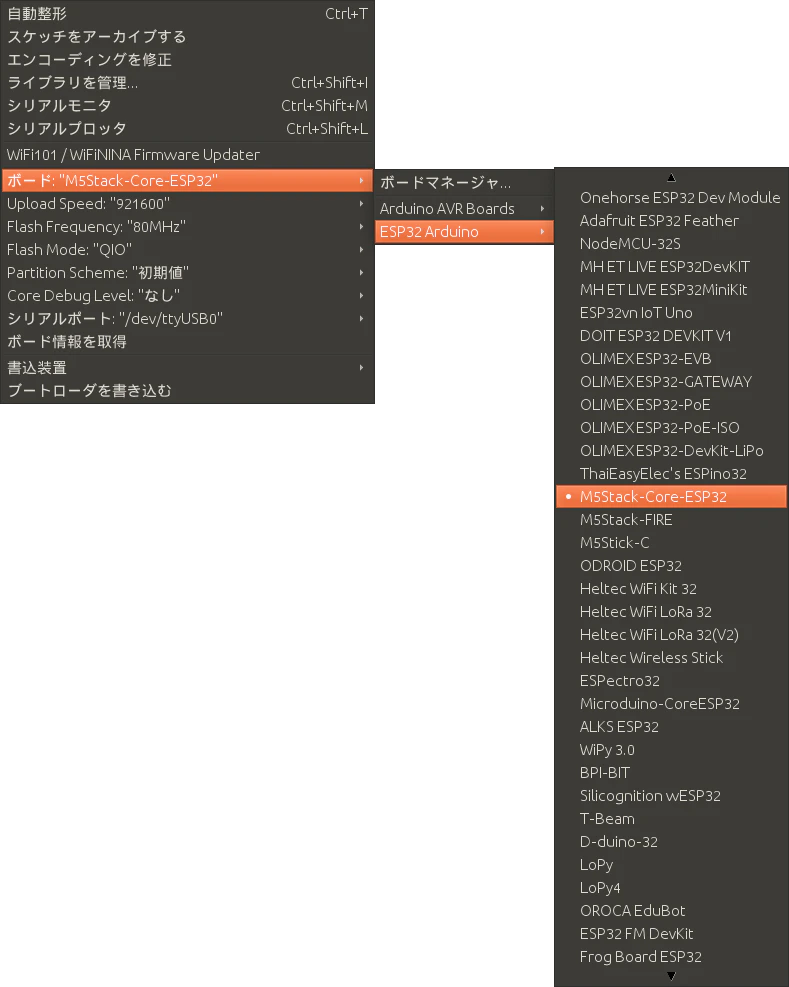Expand ボード: "M5Stack-Core-ESP32" submenu
This screenshot has width=789, height=987.
click(187, 181)
